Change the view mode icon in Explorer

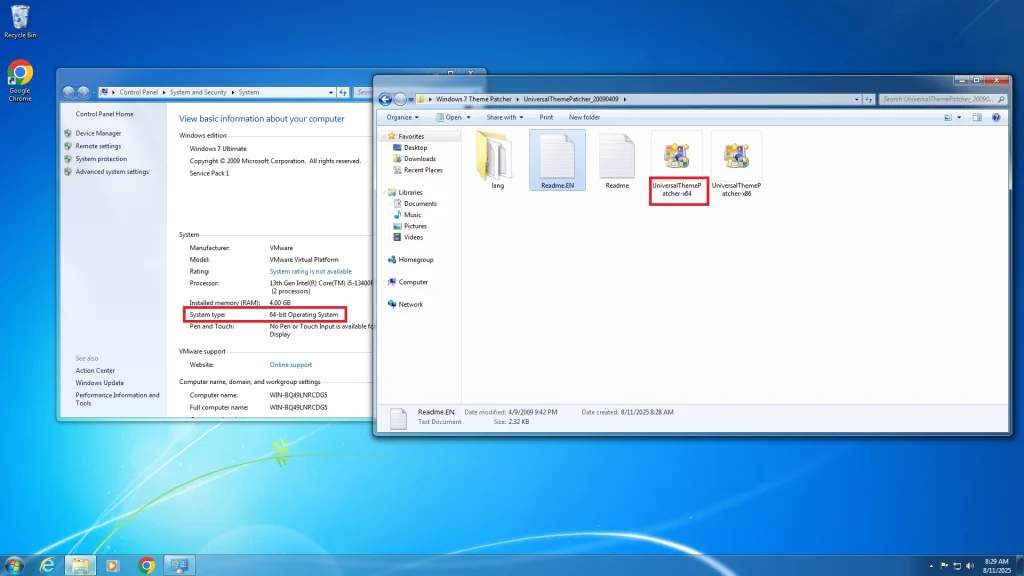point(948,118)
